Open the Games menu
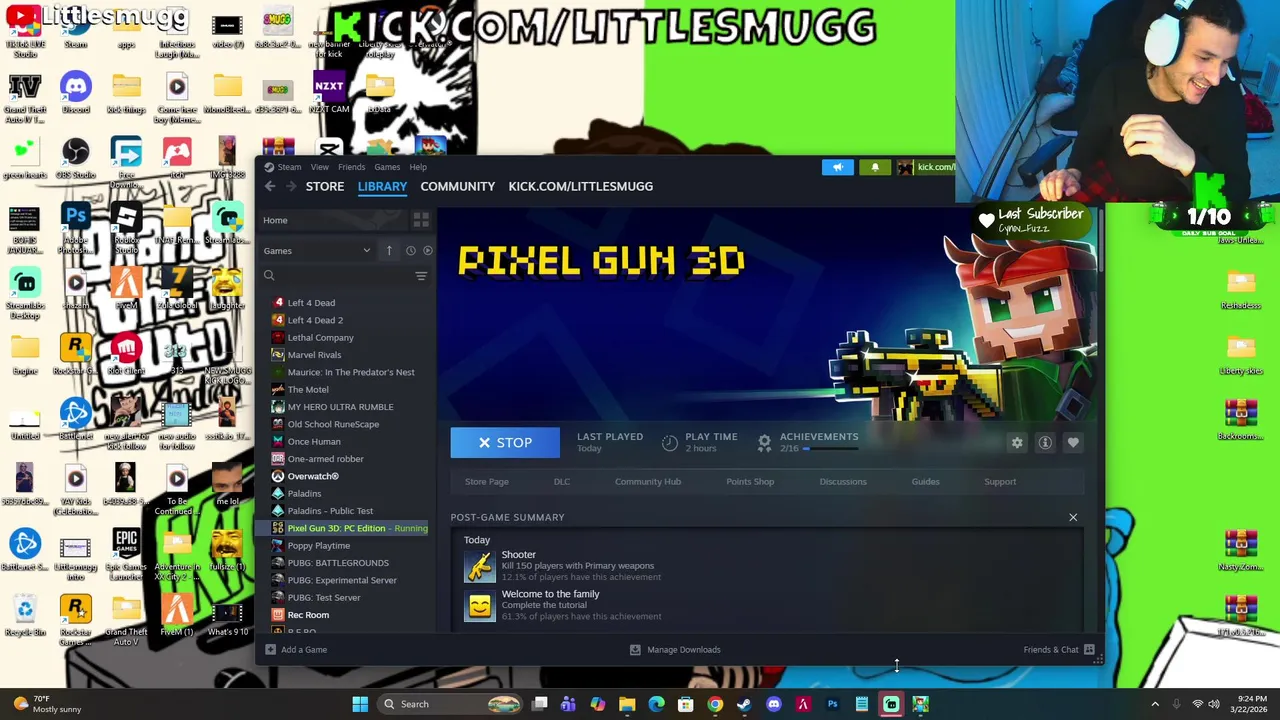The height and width of the screenshot is (720, 1280). coord(387,167)
